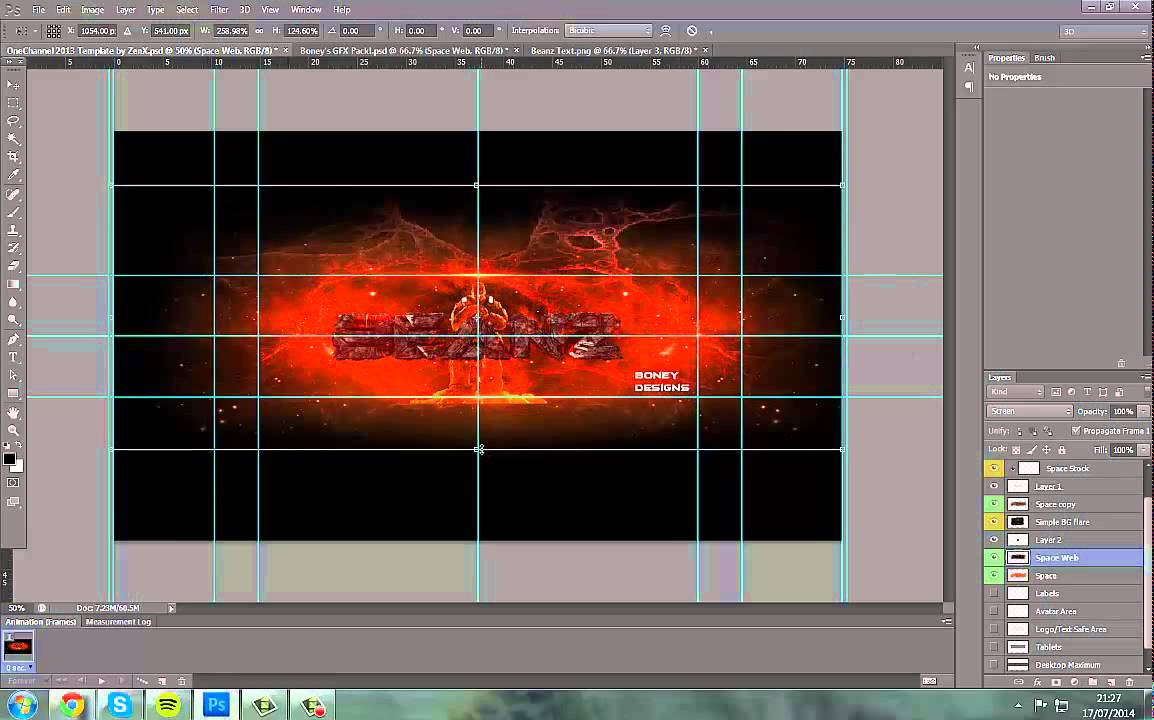Hide the Space Stock layer group
This screenshot has height=720, width=1154.
[x=994, y=468]
